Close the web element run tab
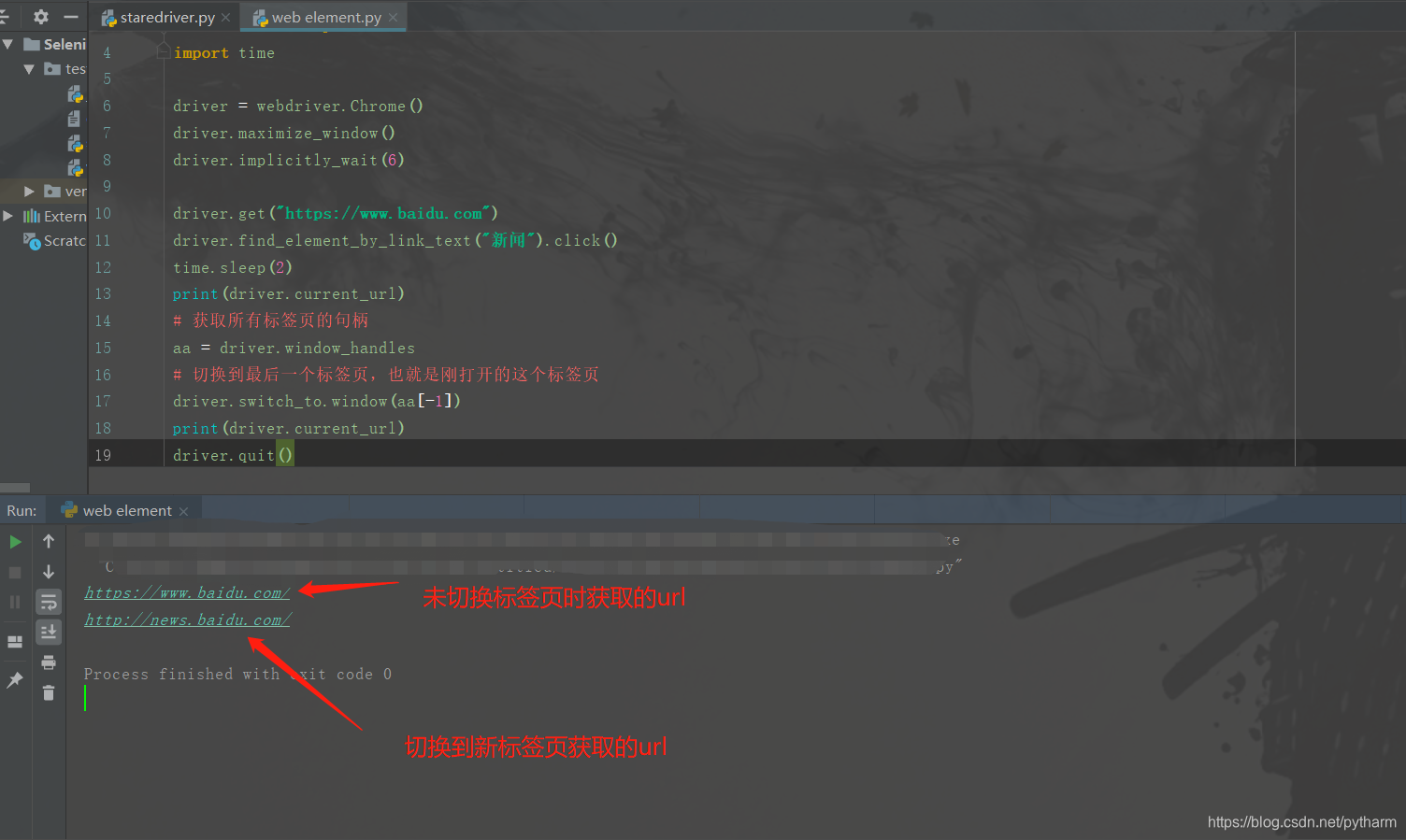1406x840 pixels. [183, 511]
